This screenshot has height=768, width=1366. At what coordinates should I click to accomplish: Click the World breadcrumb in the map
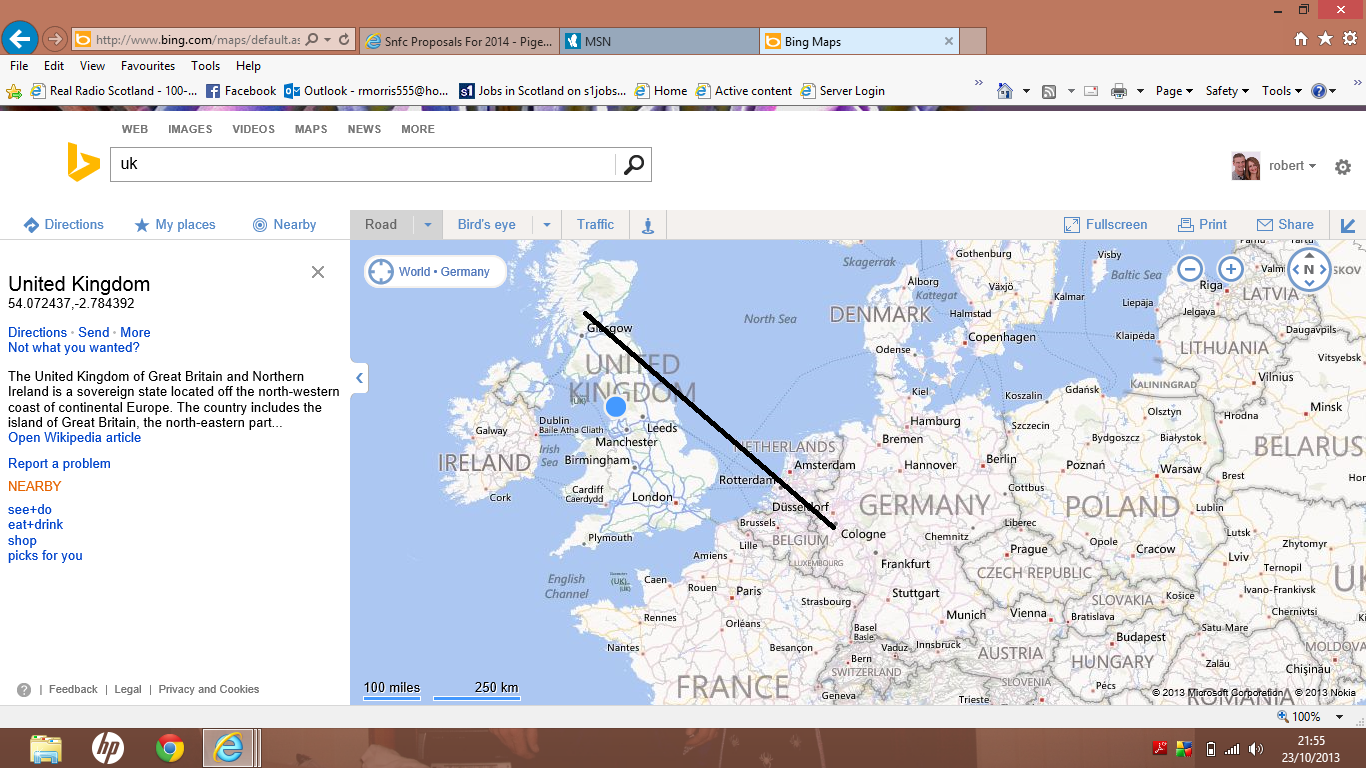tap(414, 272)
